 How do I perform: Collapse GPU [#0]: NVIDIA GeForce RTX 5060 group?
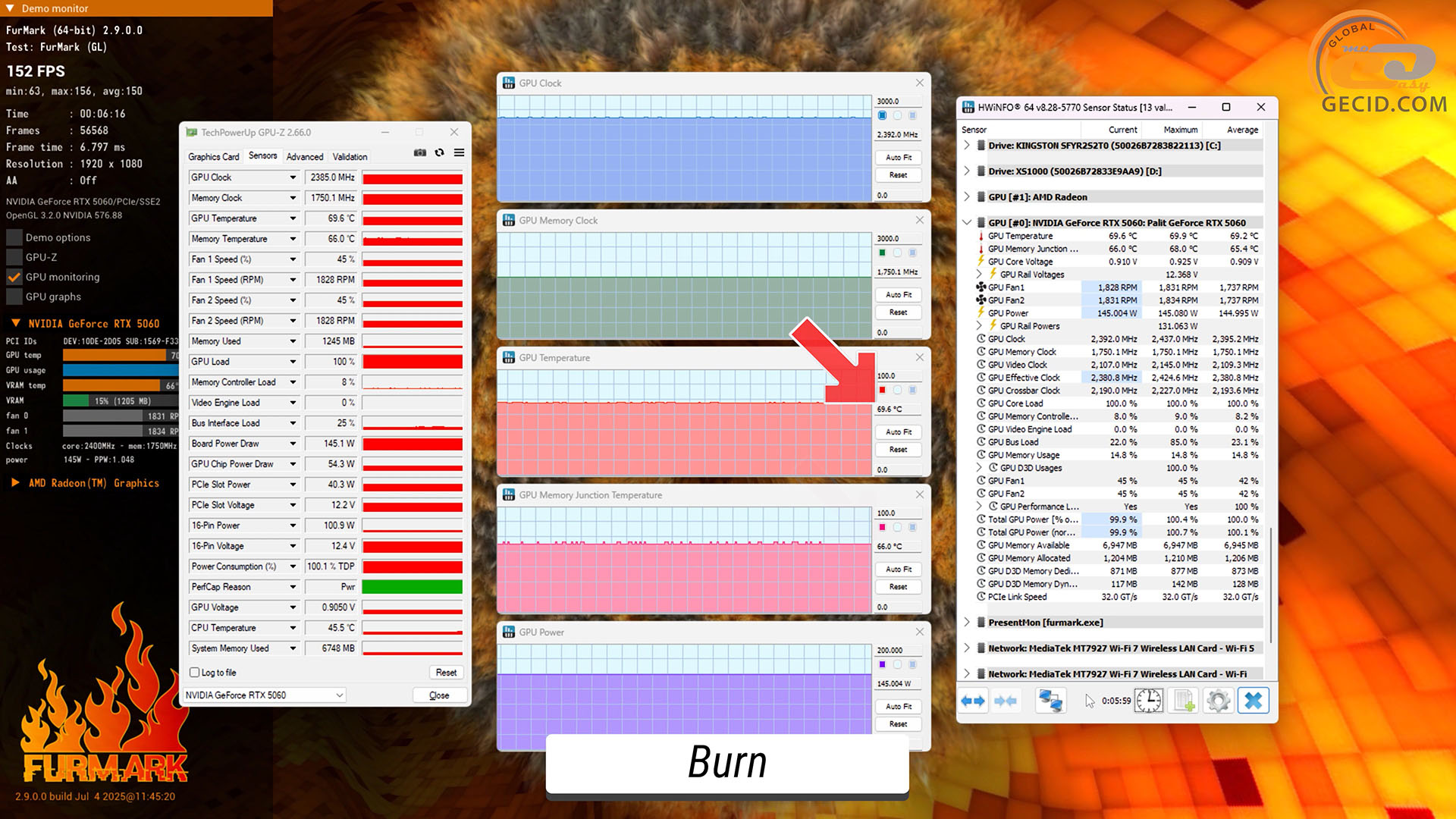[x=967, y=222]
